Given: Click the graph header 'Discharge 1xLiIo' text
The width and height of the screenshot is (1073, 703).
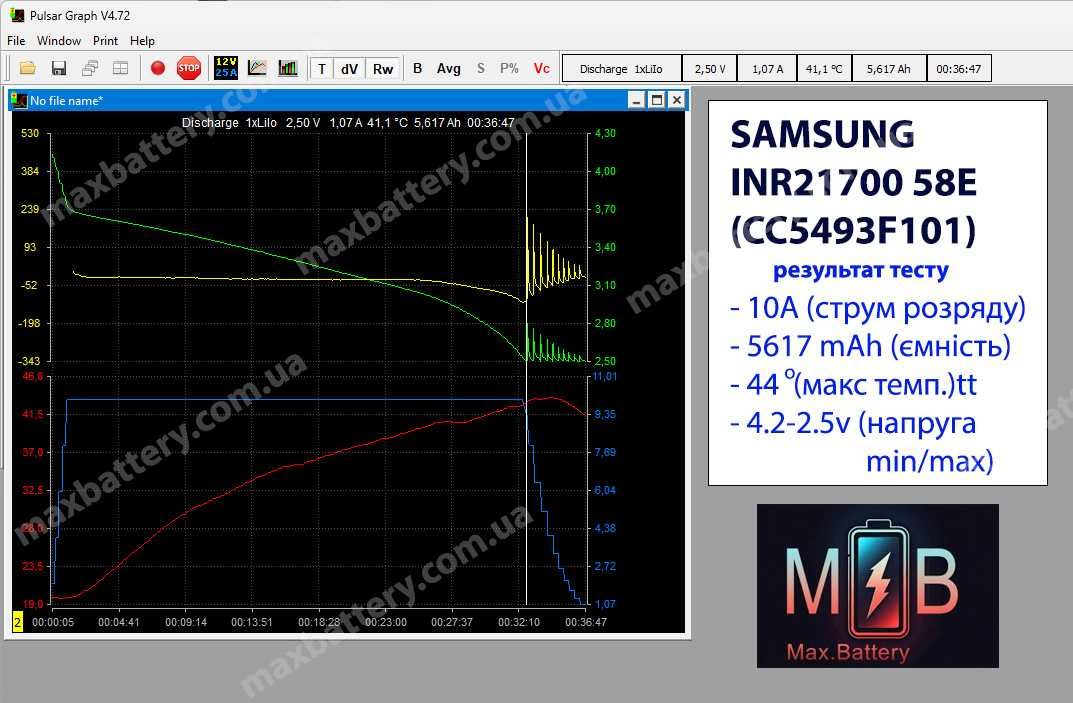Looking at the screenshot, I should pyautogui.click(x=229, y=123).
